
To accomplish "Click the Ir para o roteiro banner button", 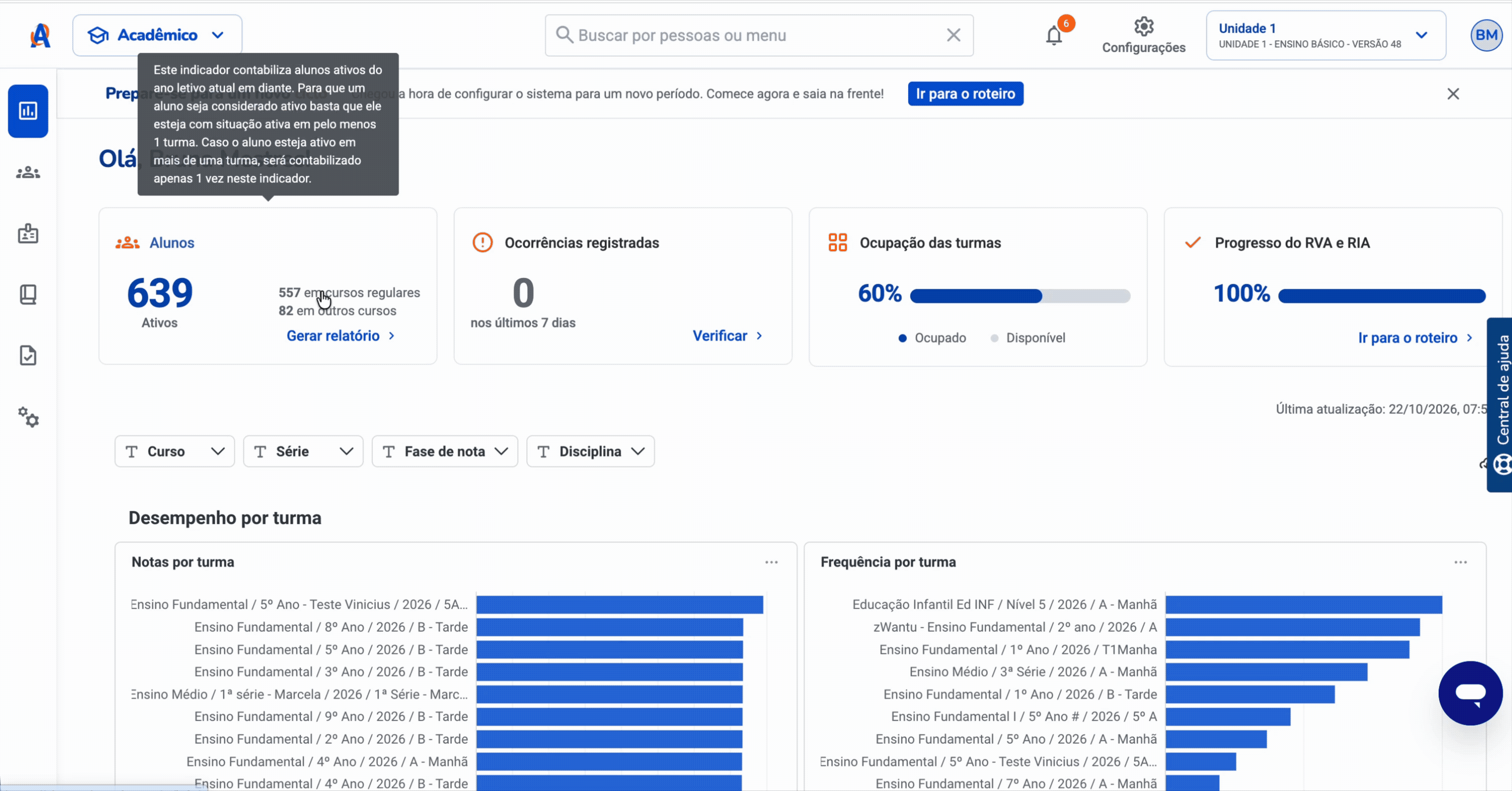I will coord(965,94).
